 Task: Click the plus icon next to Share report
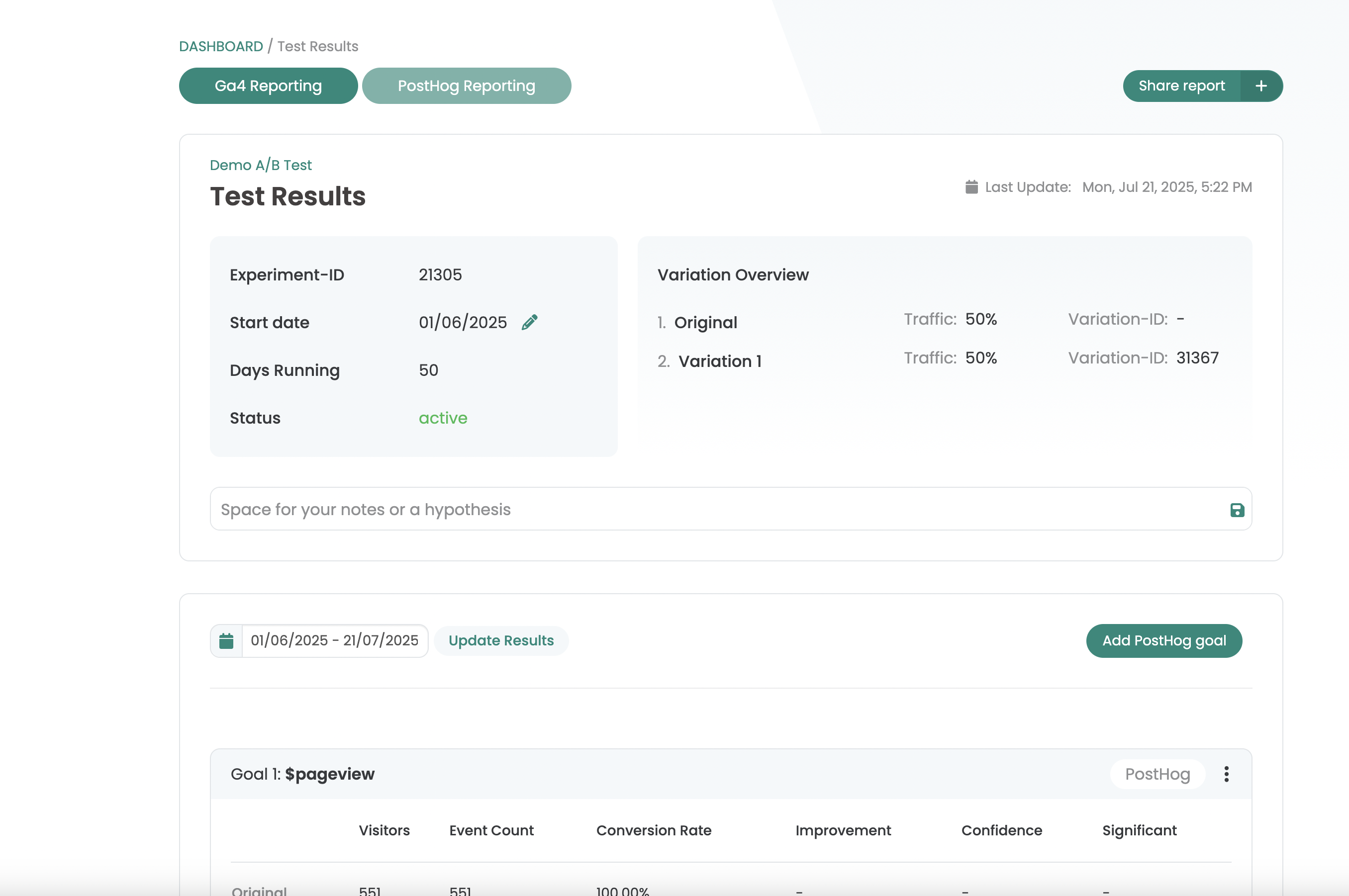pos(1261,86)
